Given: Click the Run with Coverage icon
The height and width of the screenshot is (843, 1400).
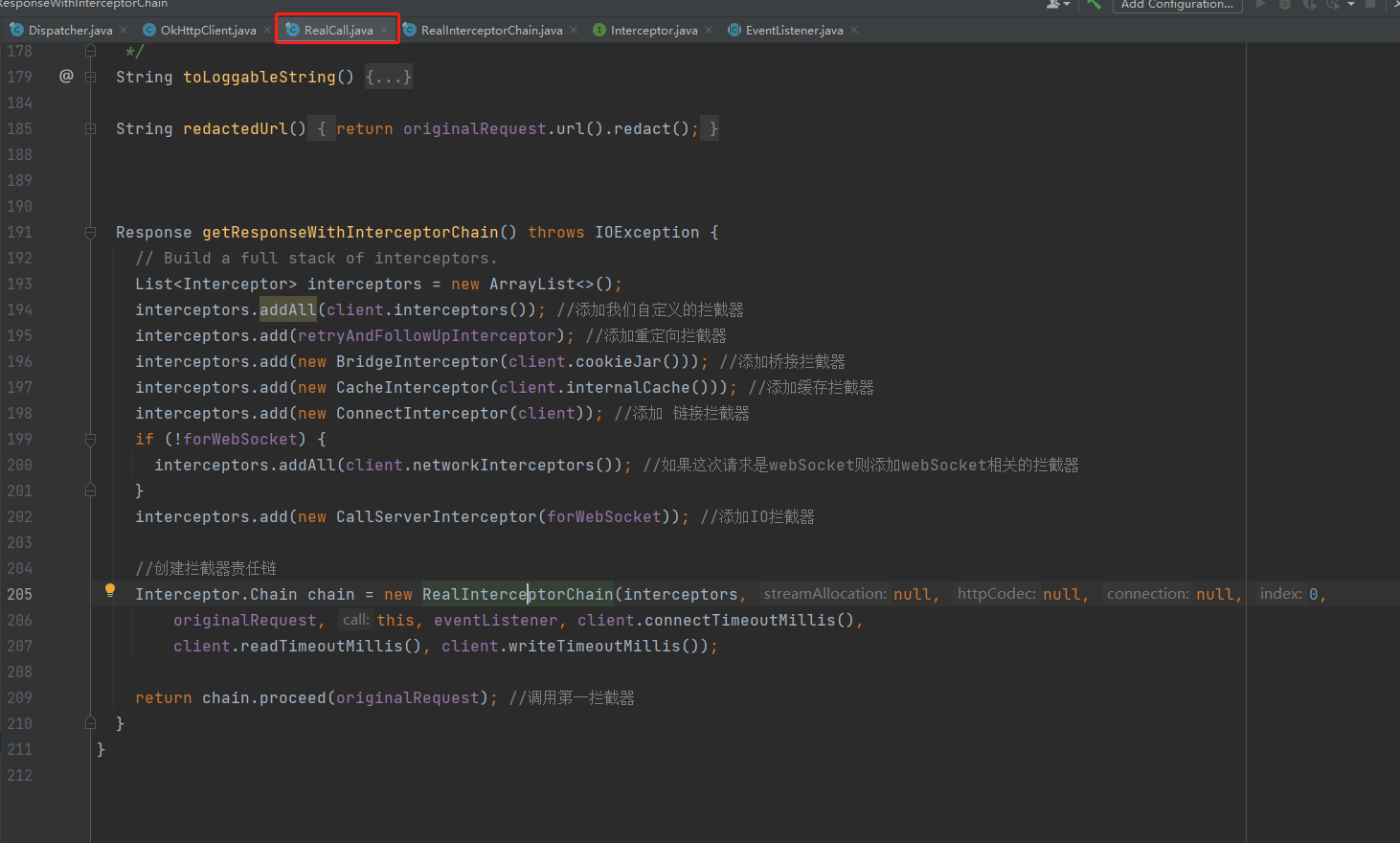Looking at the screenshot, I should tap(1310, 4).
